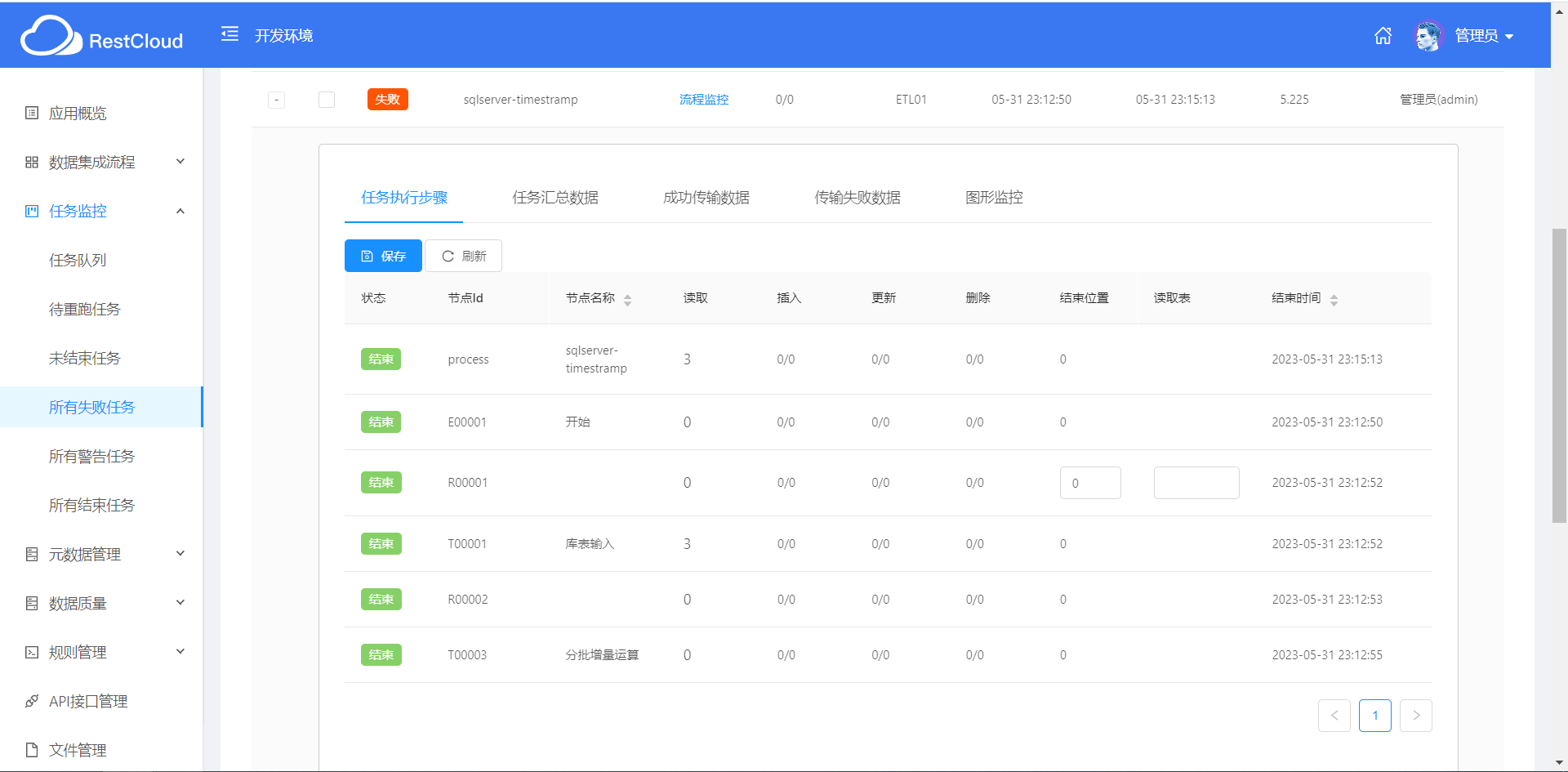Expand the 数据质量 menu chevron
Image resolution: width=1568 pixels, height=772 pixels.
[x=180, y=603]
